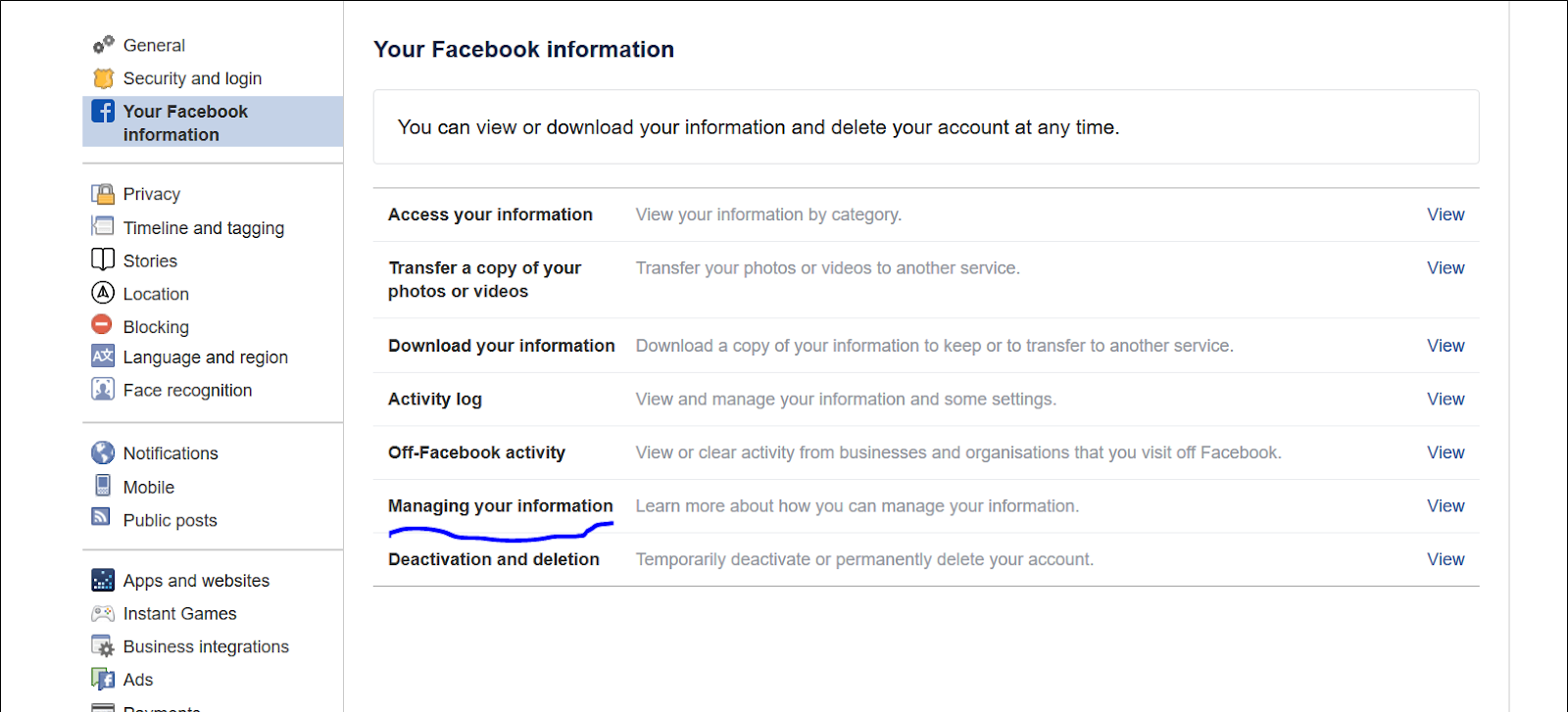Click the Location compass icon
The height and width of the screenshot is (712, 1568).
click(103, 293)
